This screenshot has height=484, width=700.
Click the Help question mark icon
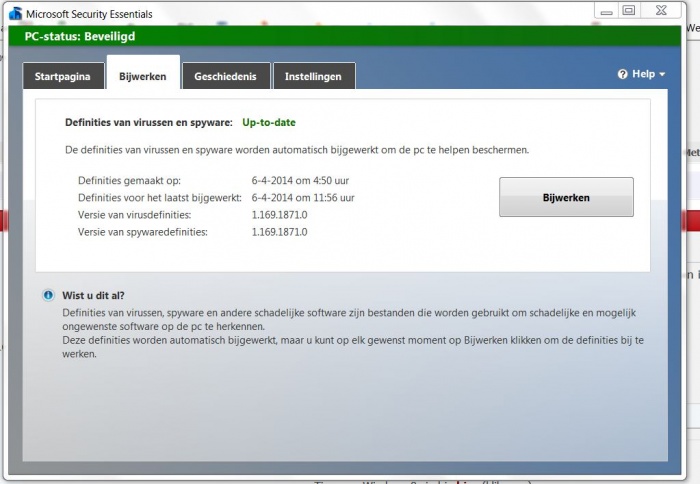click(x=623, y=74)
